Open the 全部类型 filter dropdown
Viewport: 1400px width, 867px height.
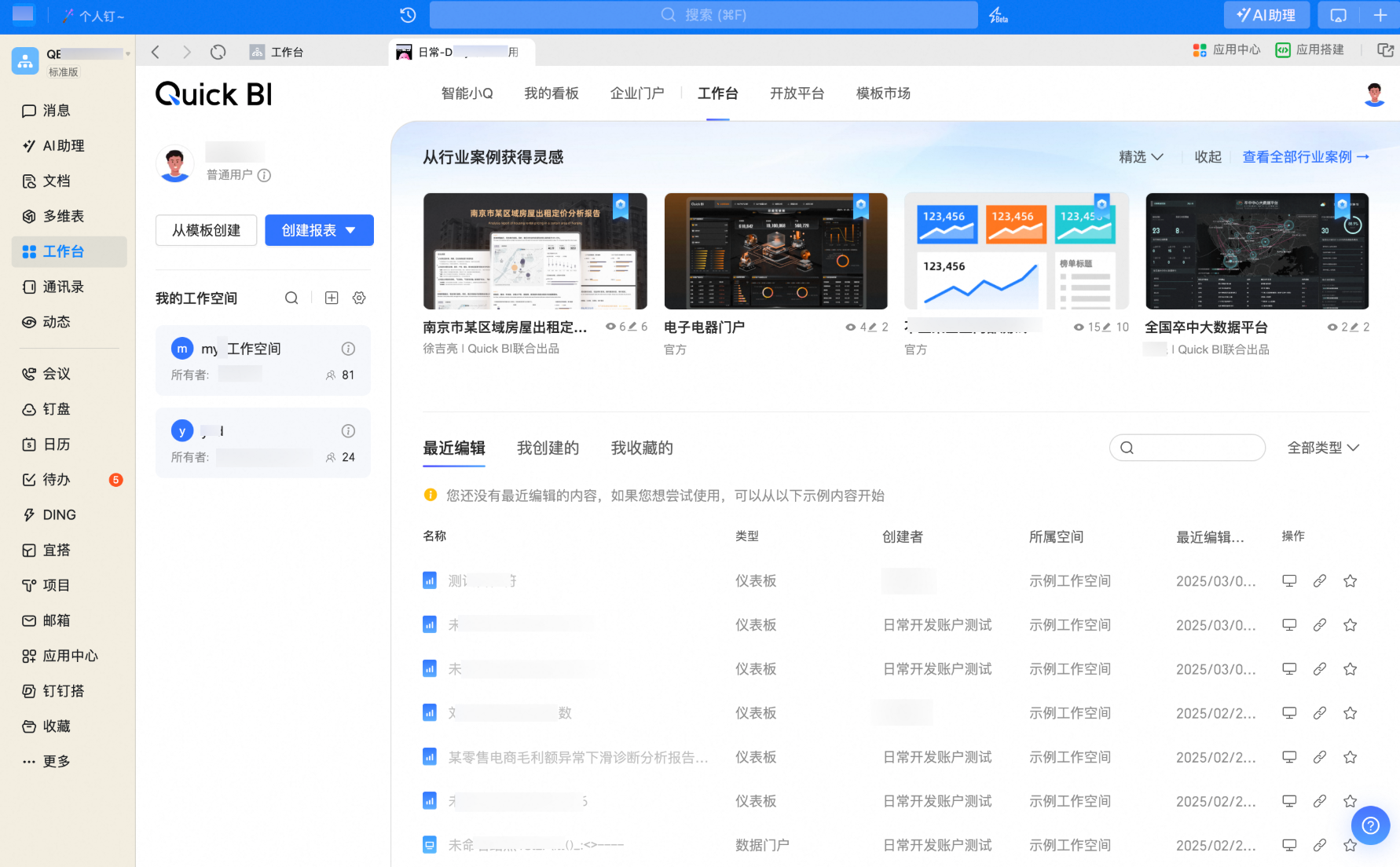coord(1323,448)
